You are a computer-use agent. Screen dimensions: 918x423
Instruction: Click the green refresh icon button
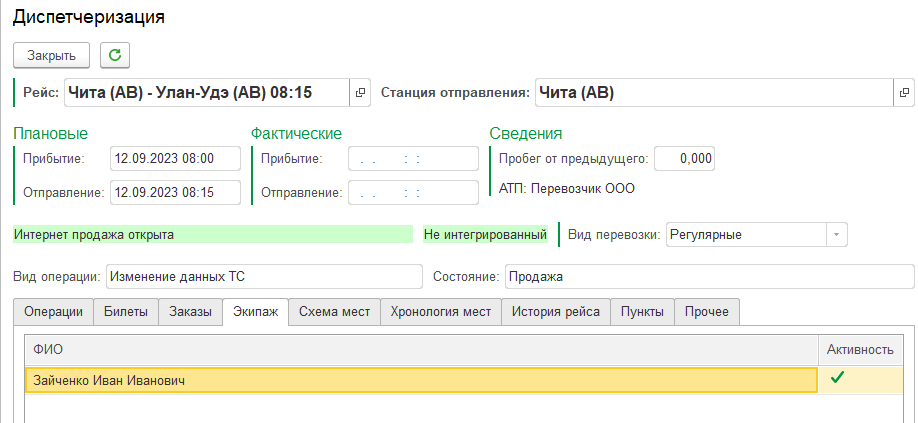[x=114, y=54]
